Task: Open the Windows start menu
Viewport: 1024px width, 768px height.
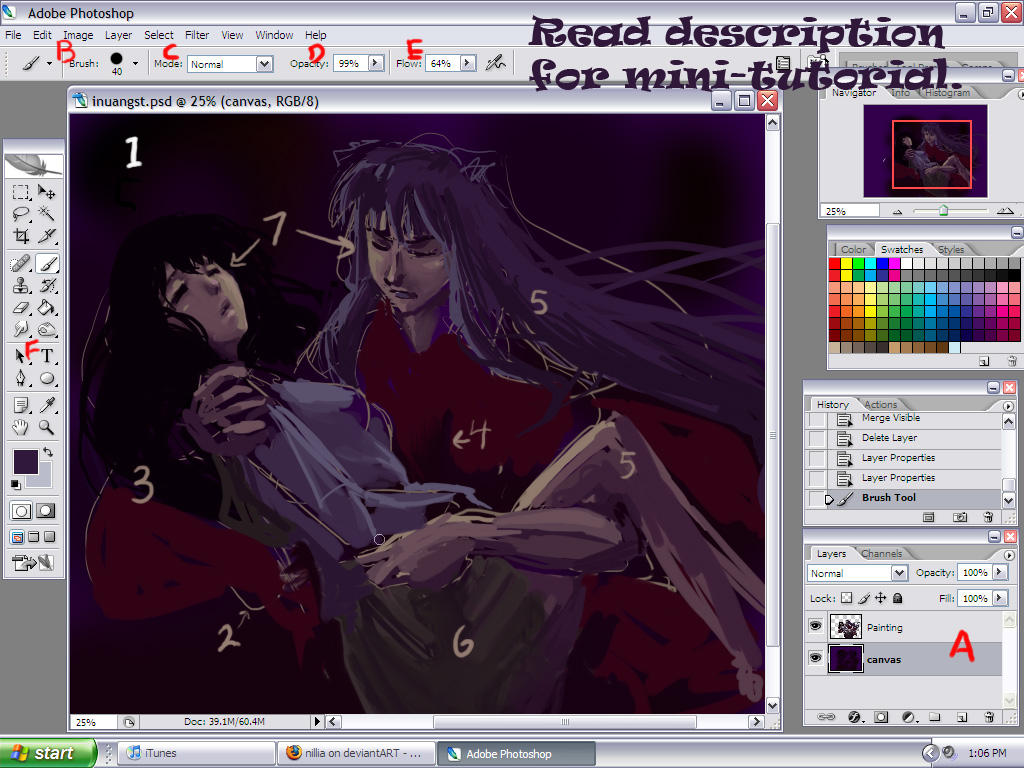Action: click(x=47, y=753)
